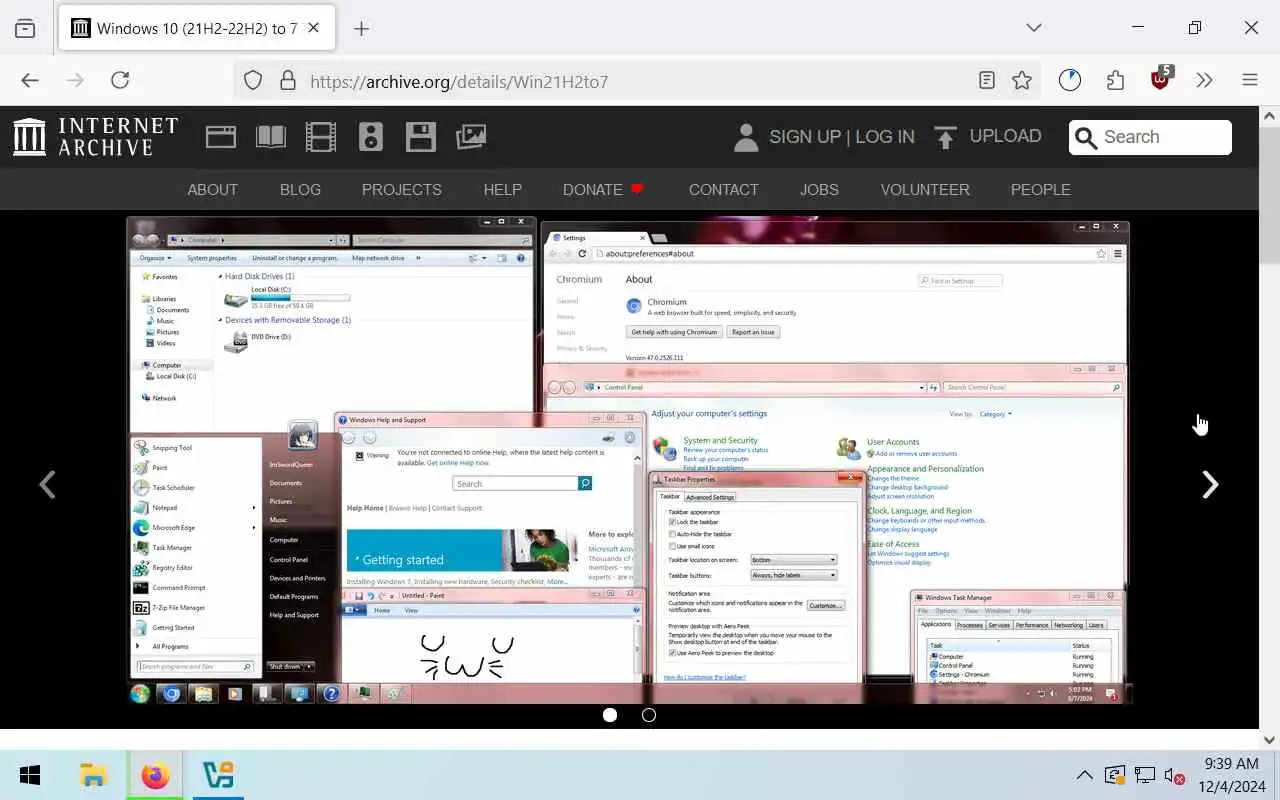1280x800 pixels.
Task: Reload the current page
Action: 120,81
